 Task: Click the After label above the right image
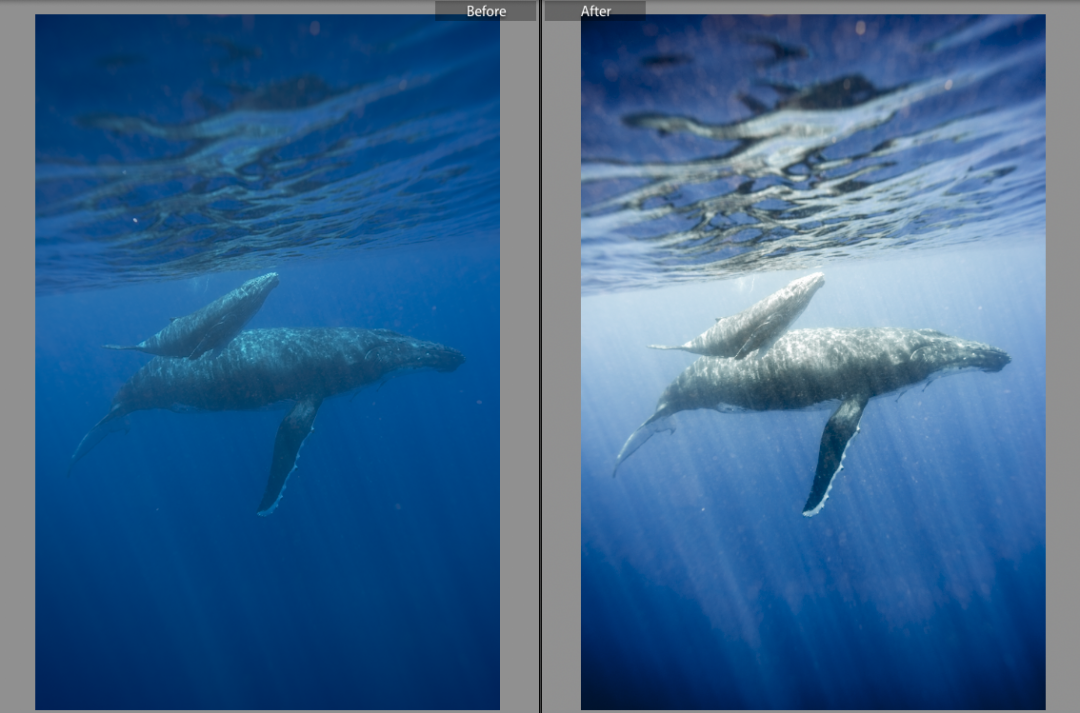[597, 11]
